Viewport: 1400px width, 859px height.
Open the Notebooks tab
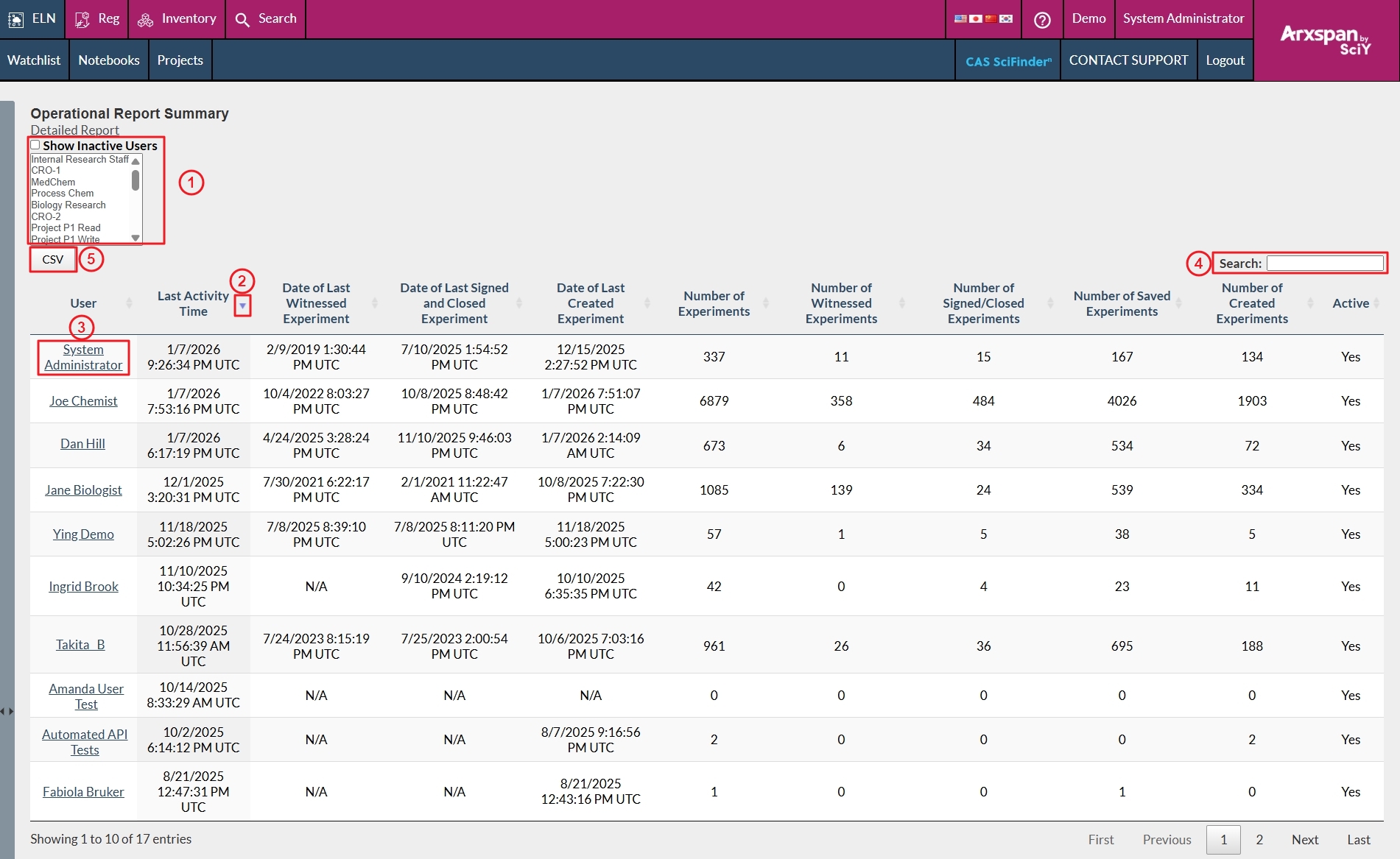click(x=109, y=60)
